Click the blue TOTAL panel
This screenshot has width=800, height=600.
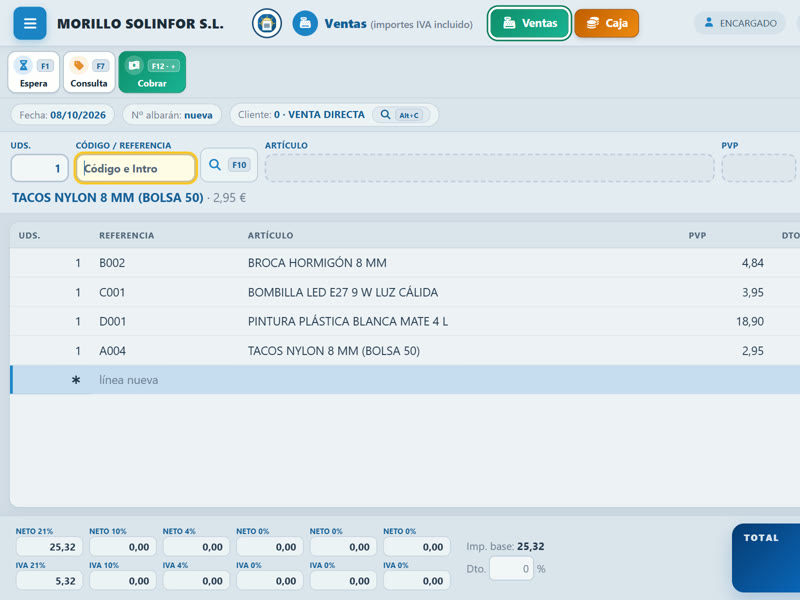766,558
